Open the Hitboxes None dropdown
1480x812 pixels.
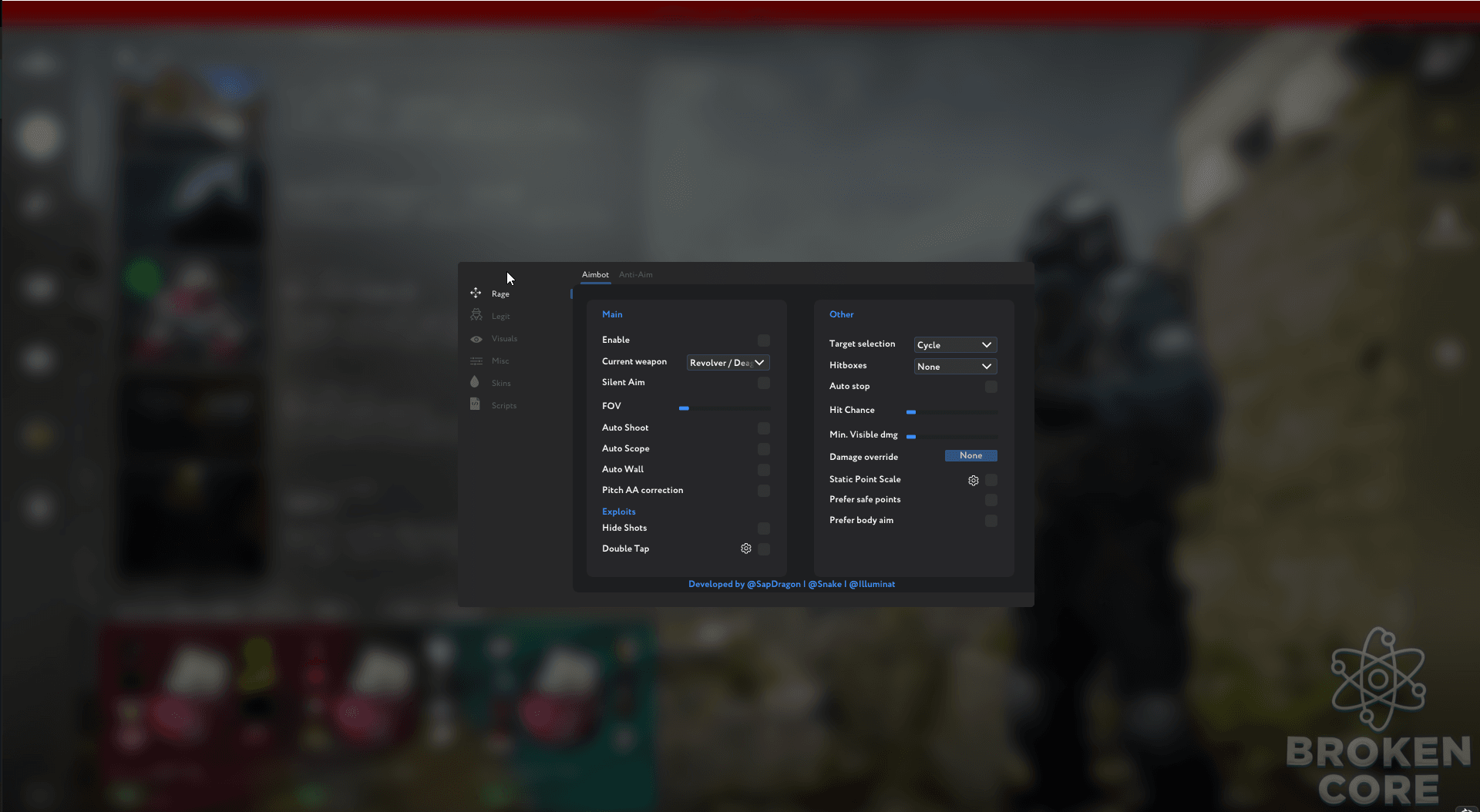(955, 366)
